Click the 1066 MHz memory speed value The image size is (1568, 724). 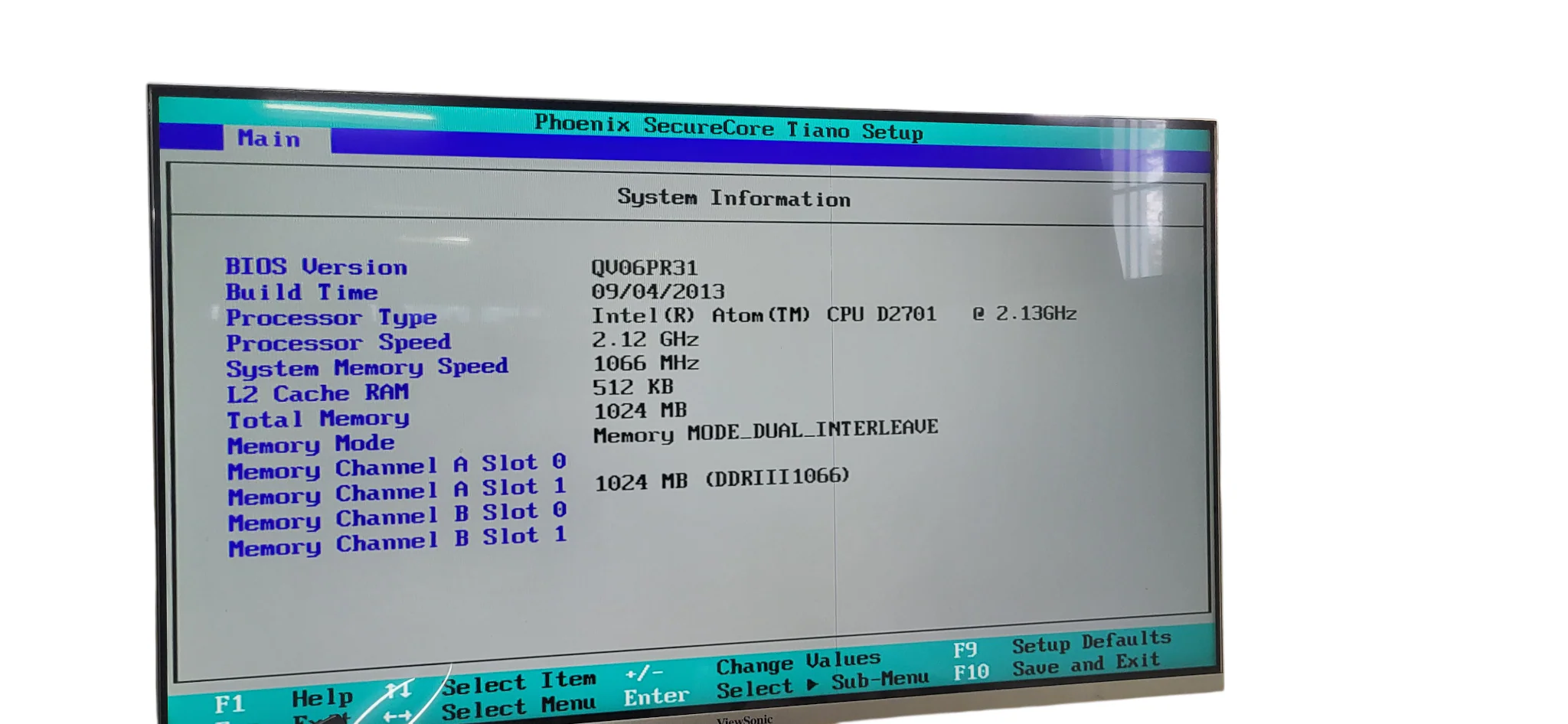click(x=646, y=363)
